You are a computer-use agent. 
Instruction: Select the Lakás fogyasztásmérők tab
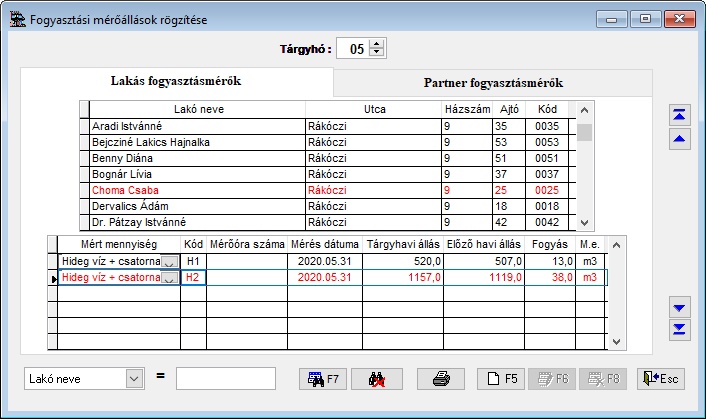176,81
